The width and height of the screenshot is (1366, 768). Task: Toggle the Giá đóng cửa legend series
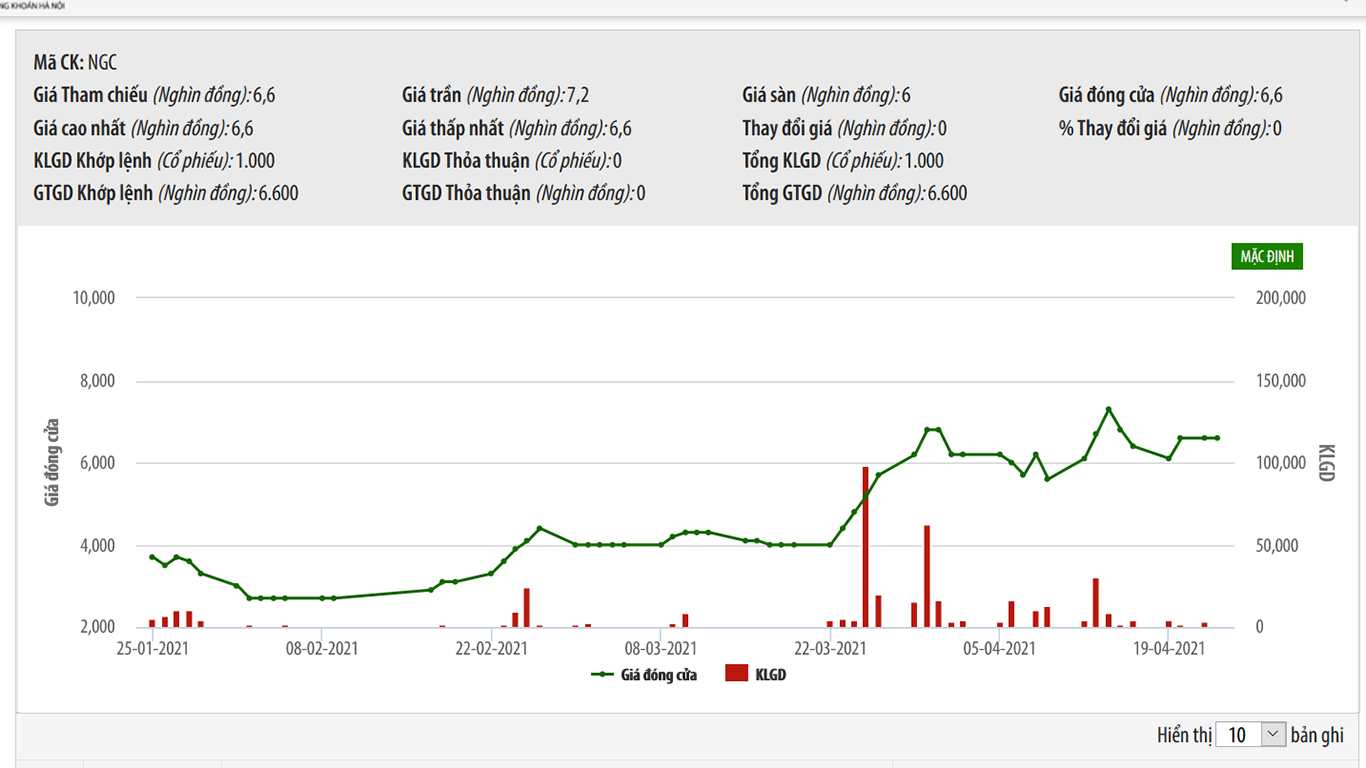645,675
